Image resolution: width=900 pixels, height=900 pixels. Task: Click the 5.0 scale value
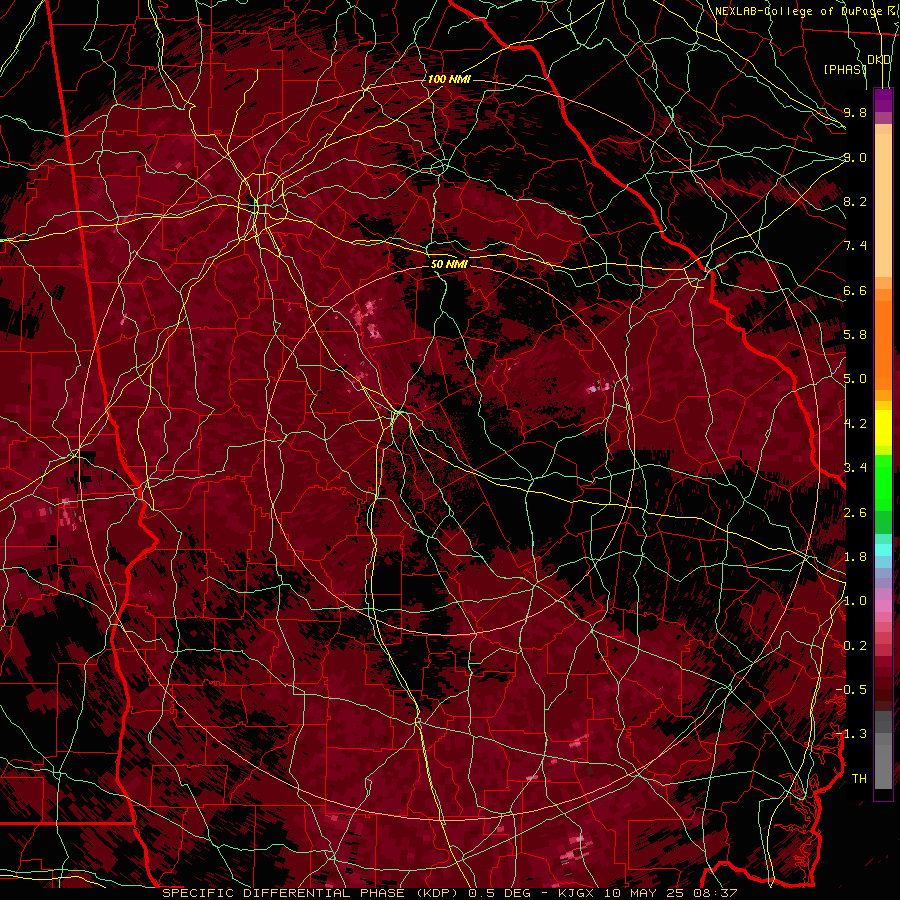[x=855, y=379]
